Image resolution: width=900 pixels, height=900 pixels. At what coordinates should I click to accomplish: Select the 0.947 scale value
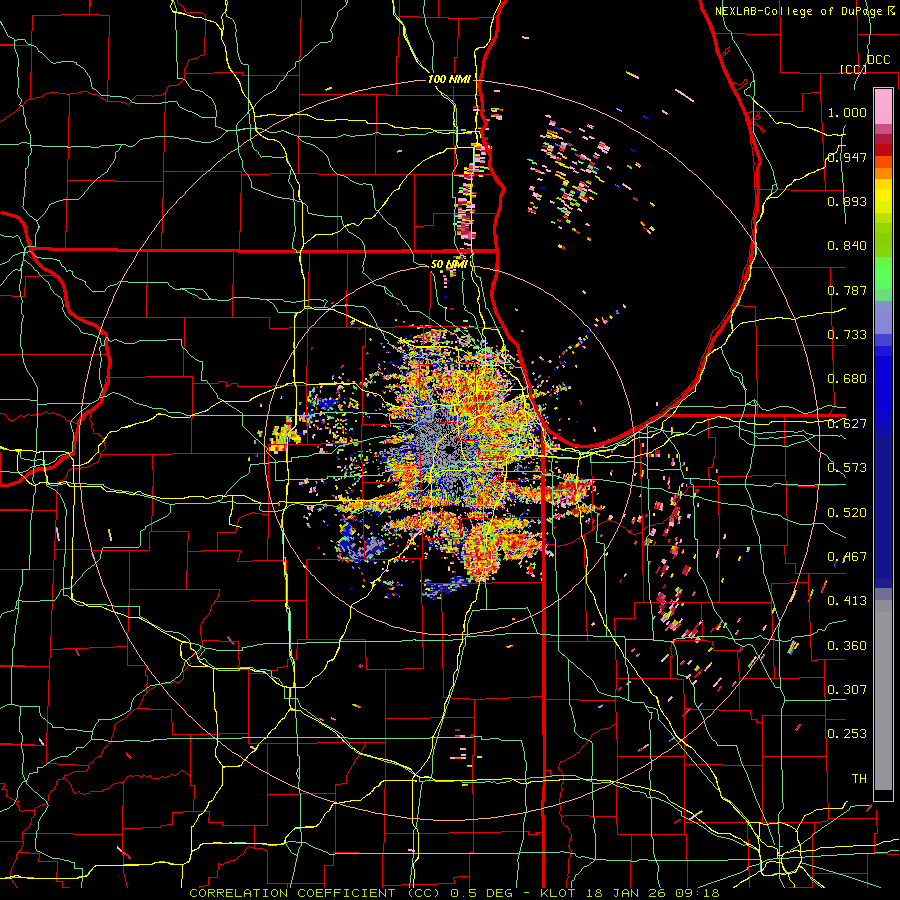coord(847,157)
